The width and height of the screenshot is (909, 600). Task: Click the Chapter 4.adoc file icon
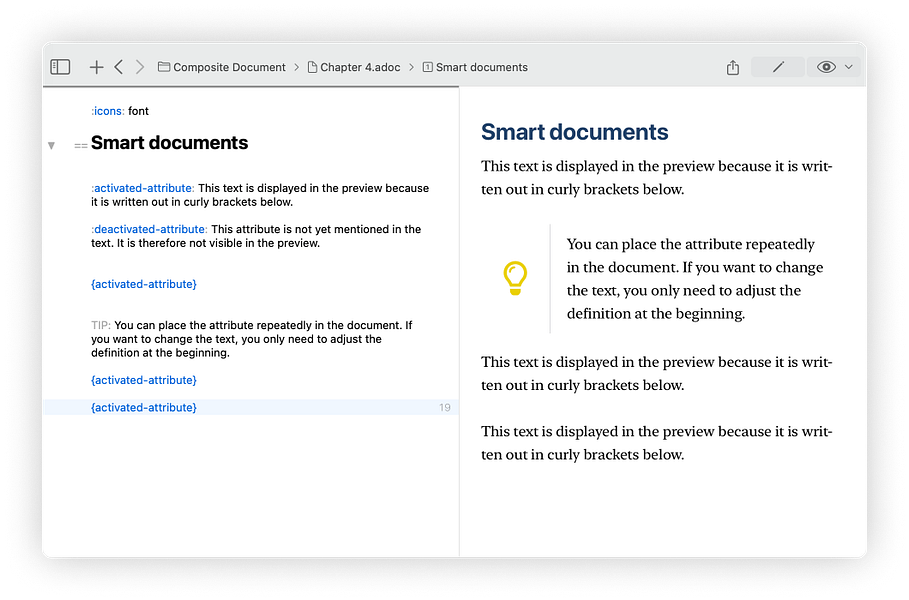[x=312, y=67]
